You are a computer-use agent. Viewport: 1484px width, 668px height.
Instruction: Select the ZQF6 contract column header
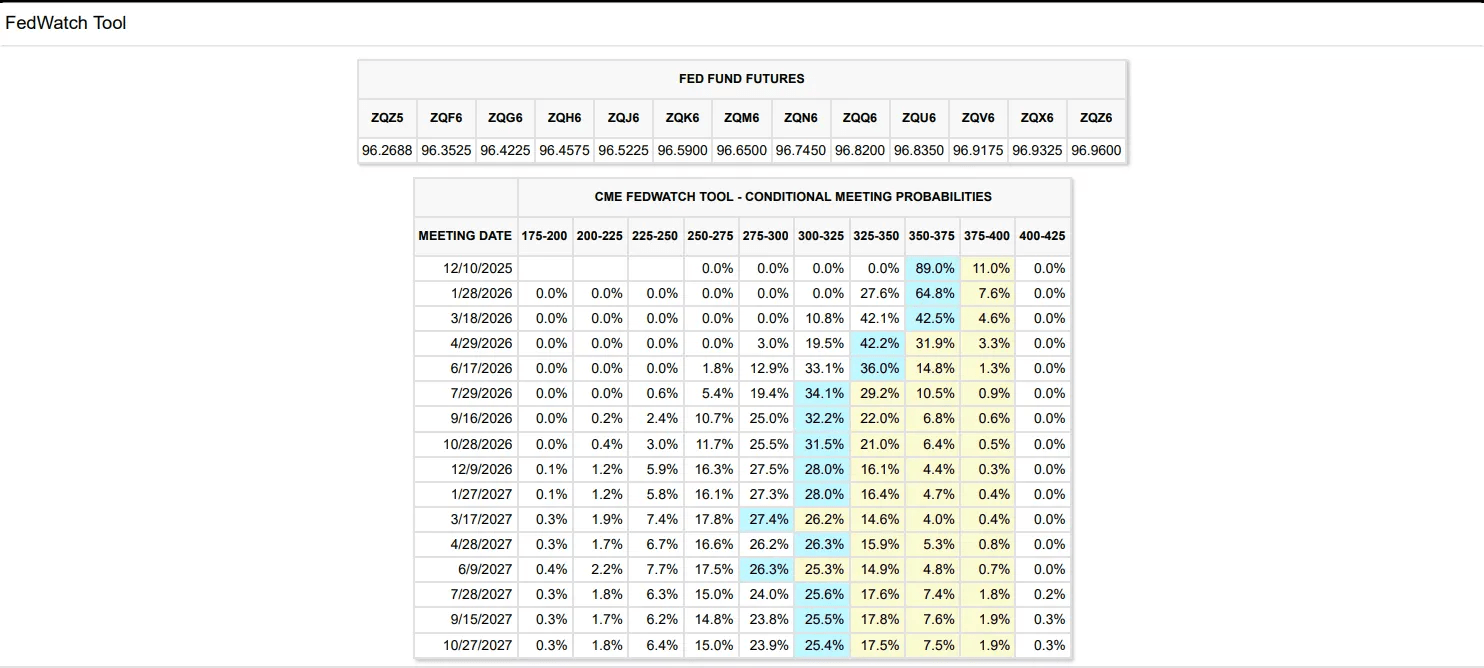[446, 118]
